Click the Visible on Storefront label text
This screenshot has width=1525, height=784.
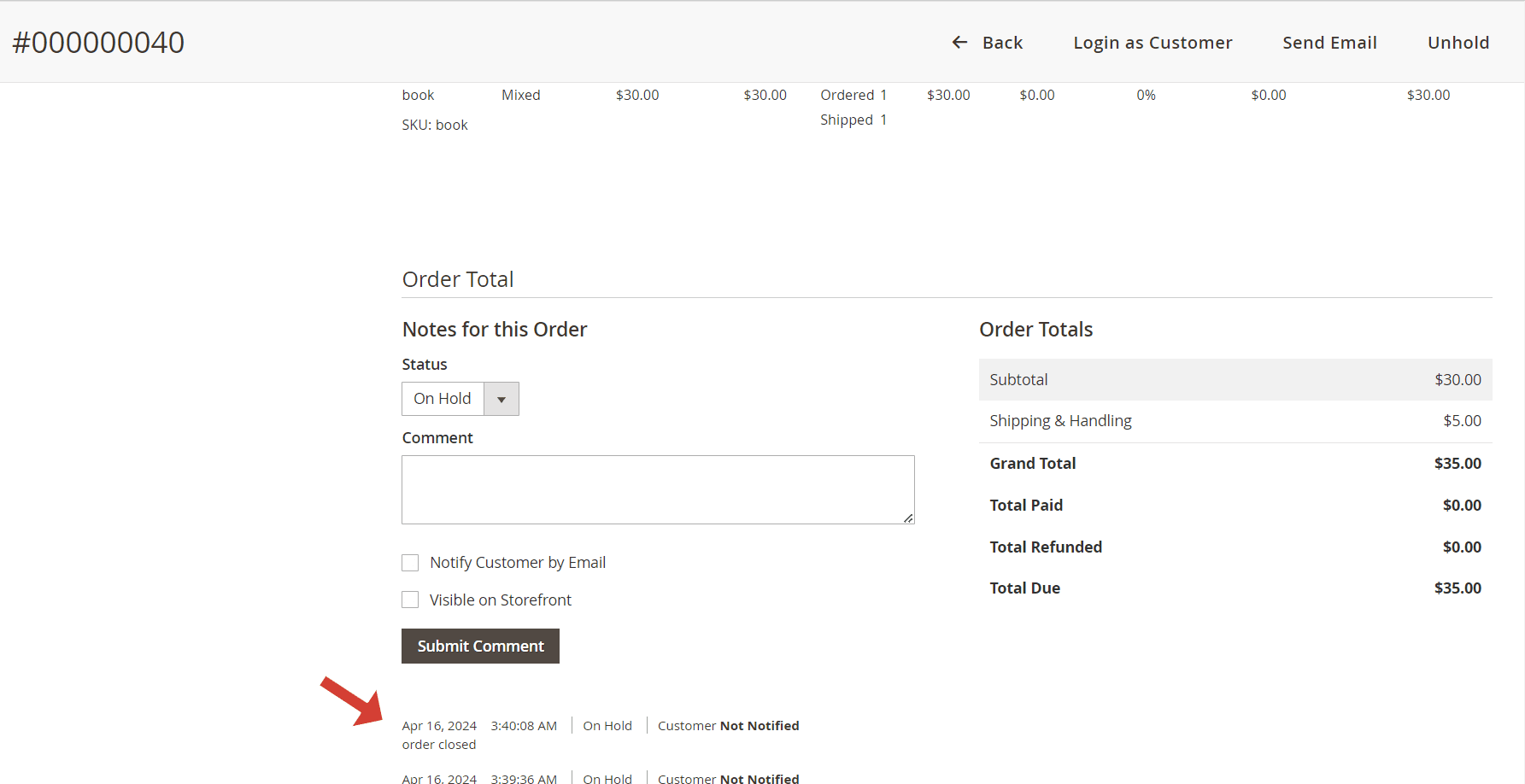coord(500,600)
